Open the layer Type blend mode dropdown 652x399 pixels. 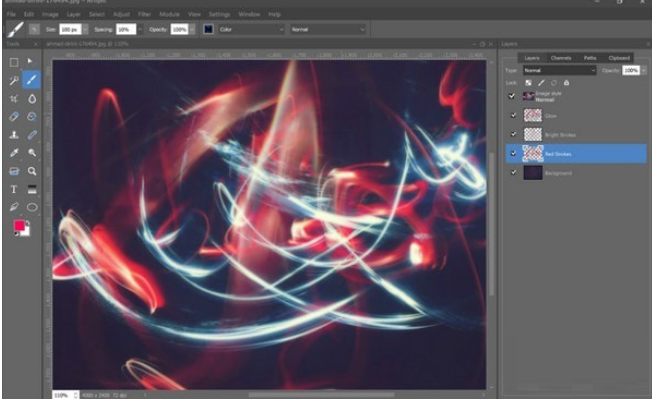click(x=559, y=70)
